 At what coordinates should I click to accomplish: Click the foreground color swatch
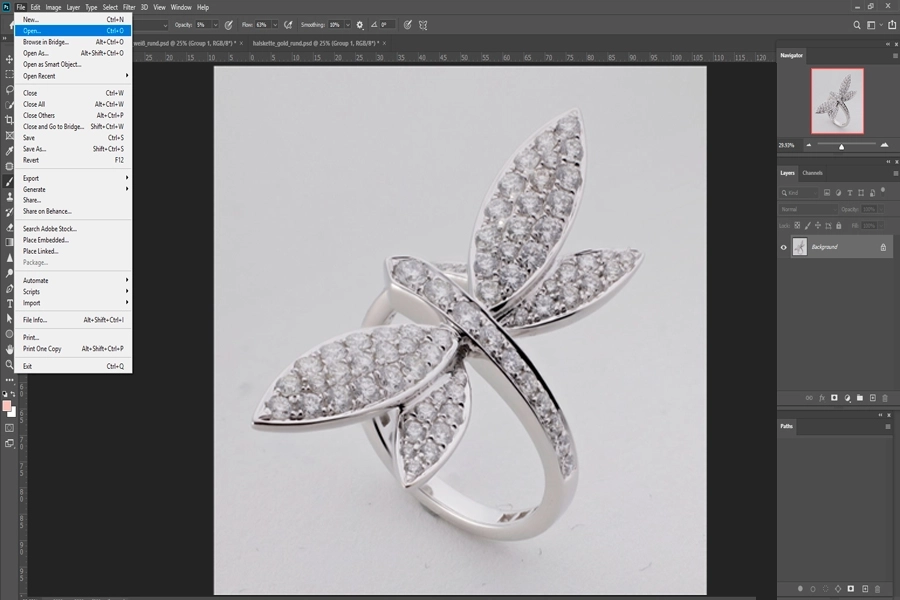click(x=7, y=406)
